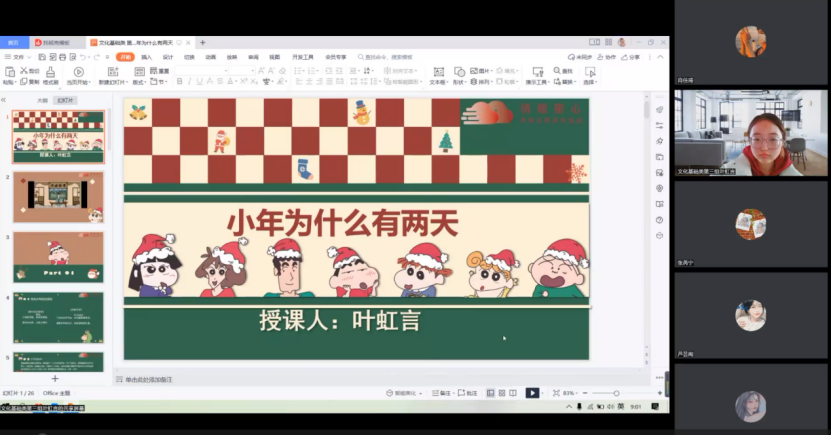Click the Home (首页) tab
Viewport: 831px width, 435px height.
(x=13, y=42)
